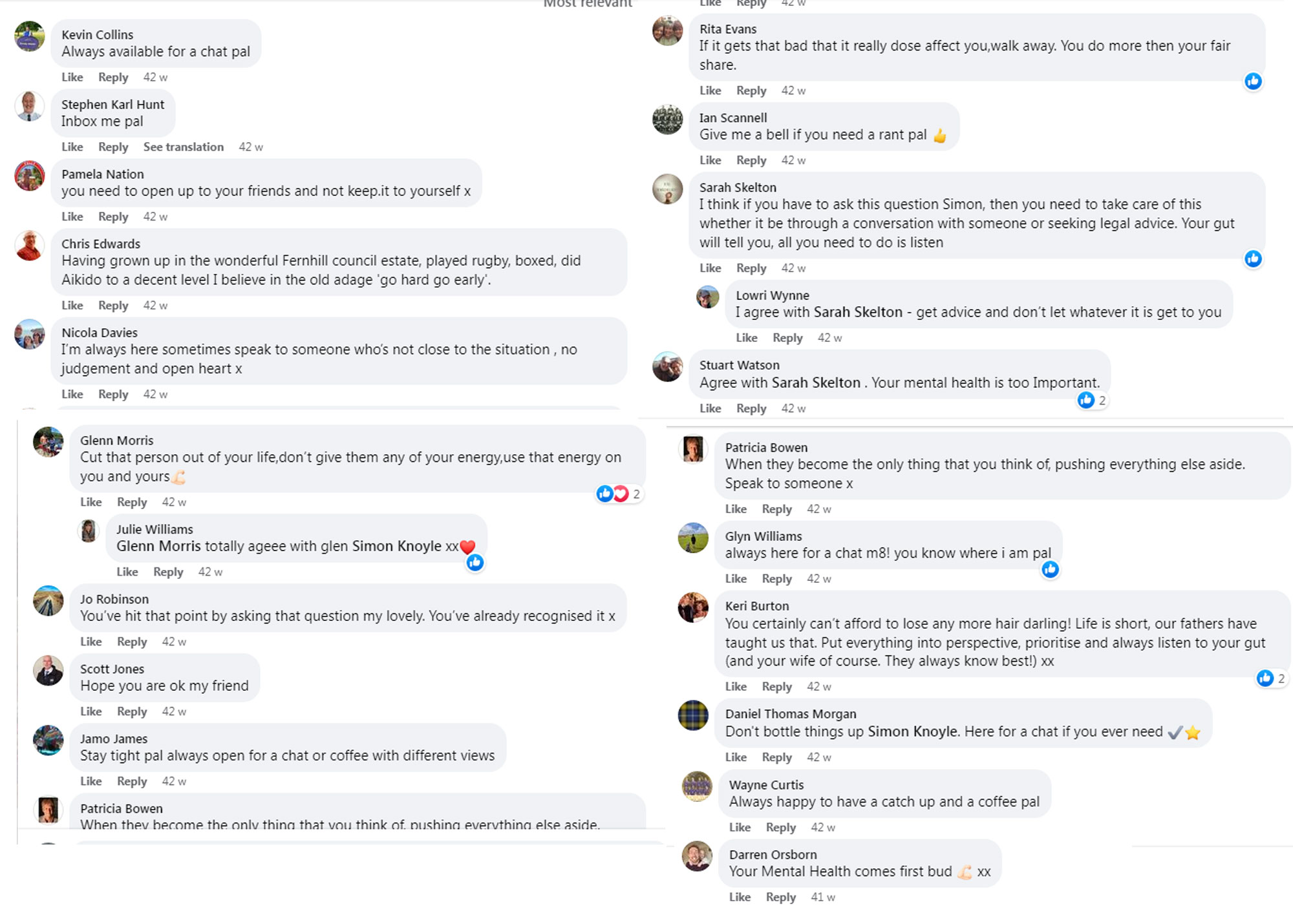Click the 42 w timestamp under Scott Jones' comment
This screenshot has height=924, width=1293.
(x=174, y=711)
